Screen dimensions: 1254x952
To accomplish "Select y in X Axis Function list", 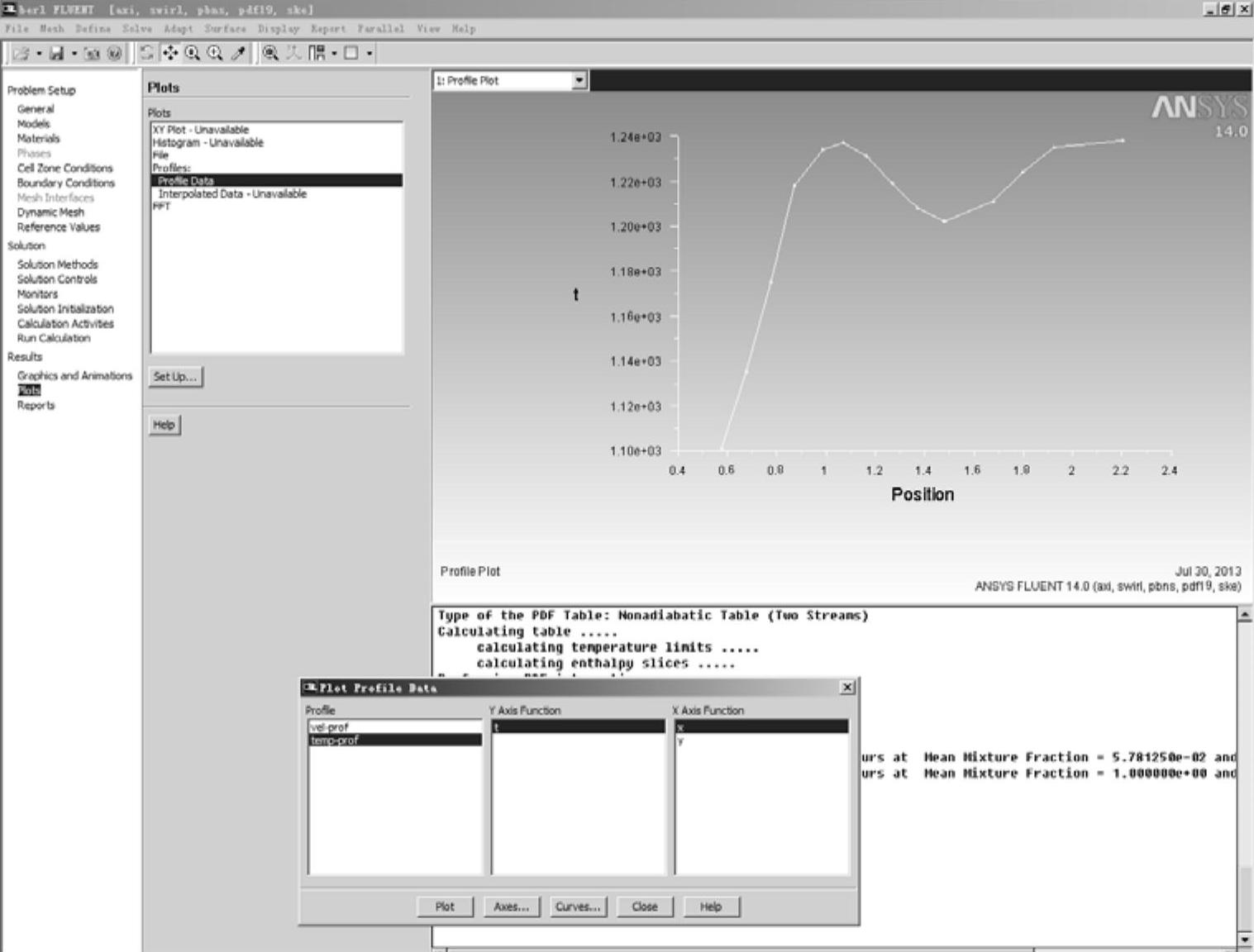I will [x=681, y=741].
